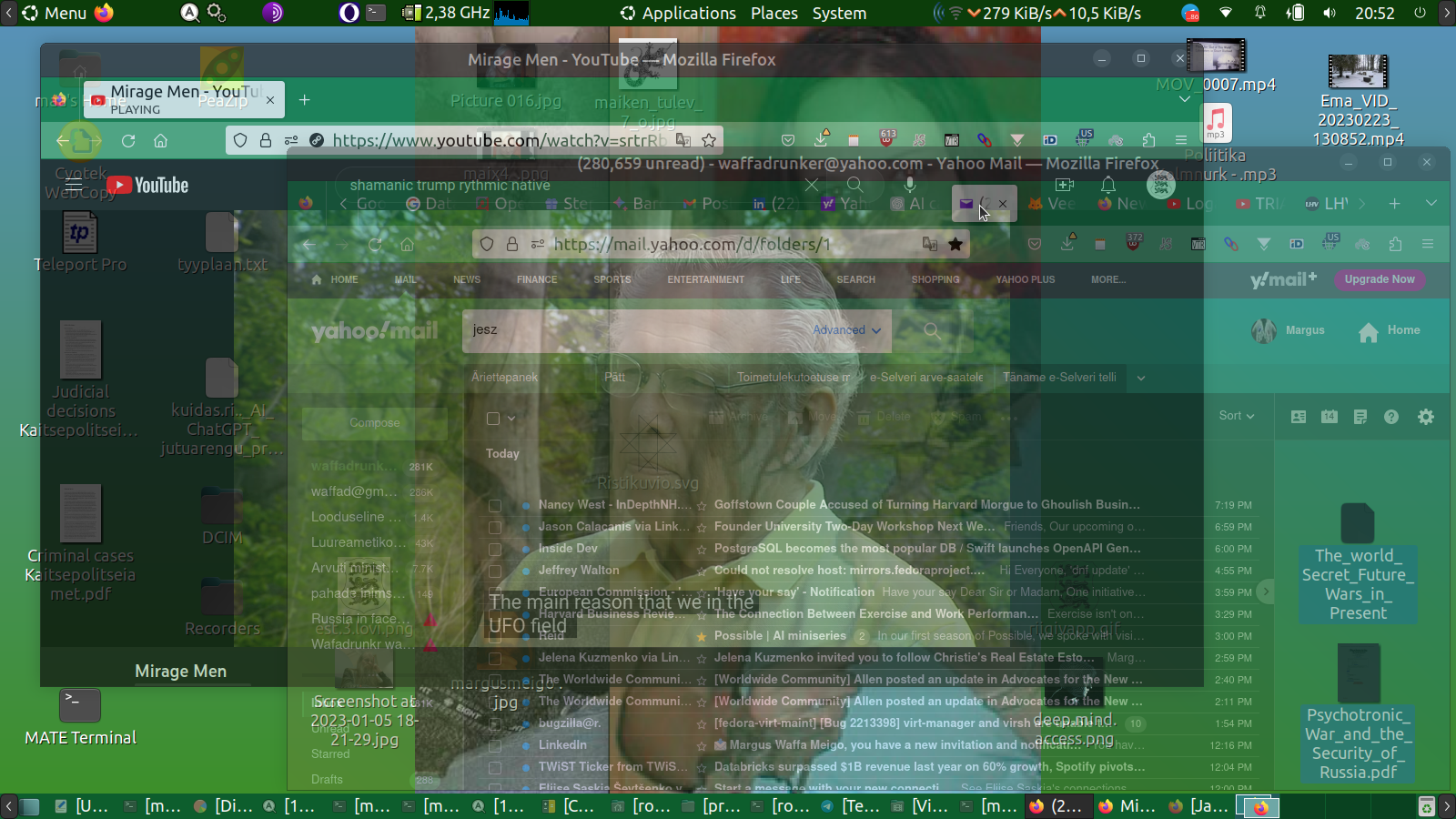Open the System menu in top panel
Image resolution: width=1456 pixels, height=819 pixels.
pyautogui.click(x=839, y=13)
